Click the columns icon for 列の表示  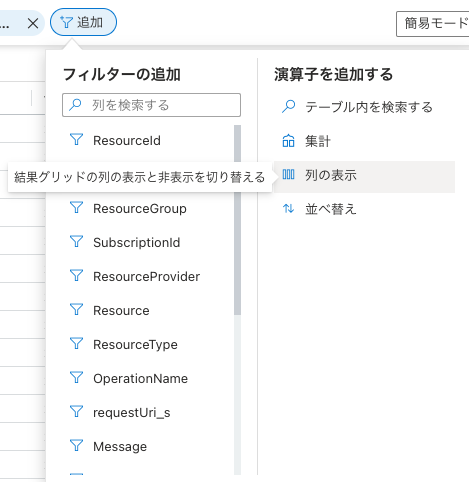[288, 174]
